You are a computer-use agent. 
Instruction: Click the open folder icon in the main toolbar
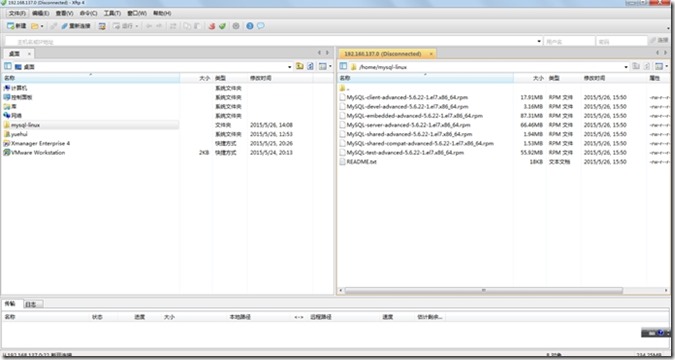35,26
